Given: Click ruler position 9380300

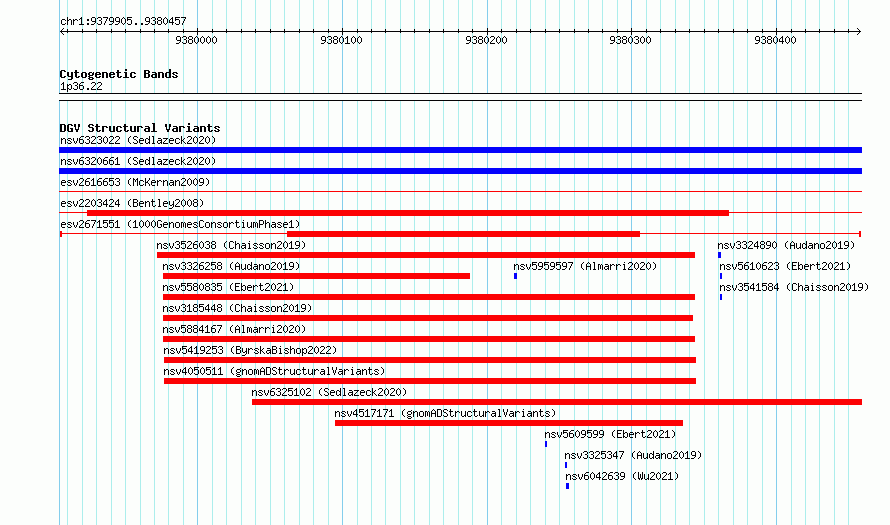Looking at the screenshot, I should click(x=630, y=40).
